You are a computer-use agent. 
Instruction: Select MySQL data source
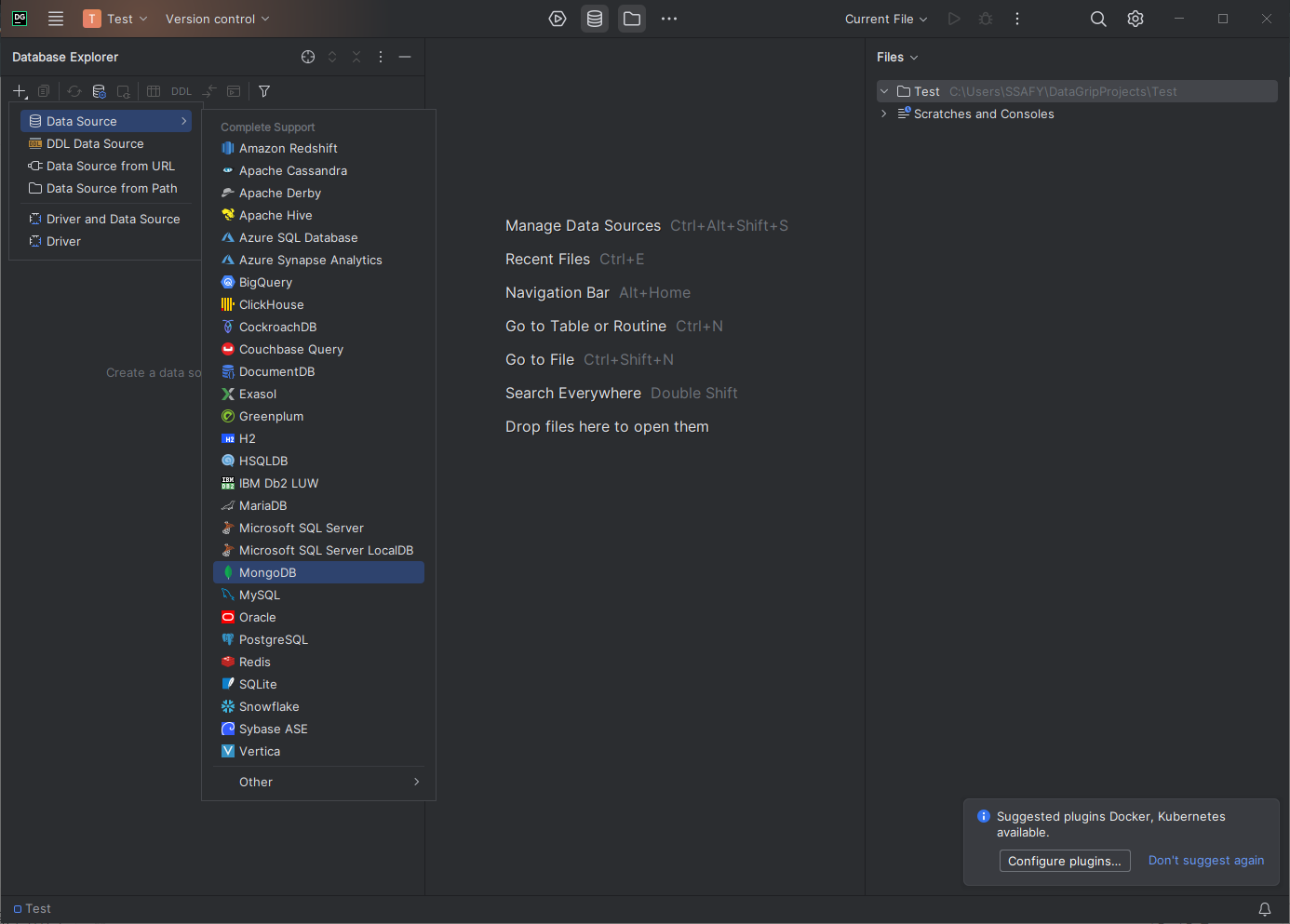318,595
